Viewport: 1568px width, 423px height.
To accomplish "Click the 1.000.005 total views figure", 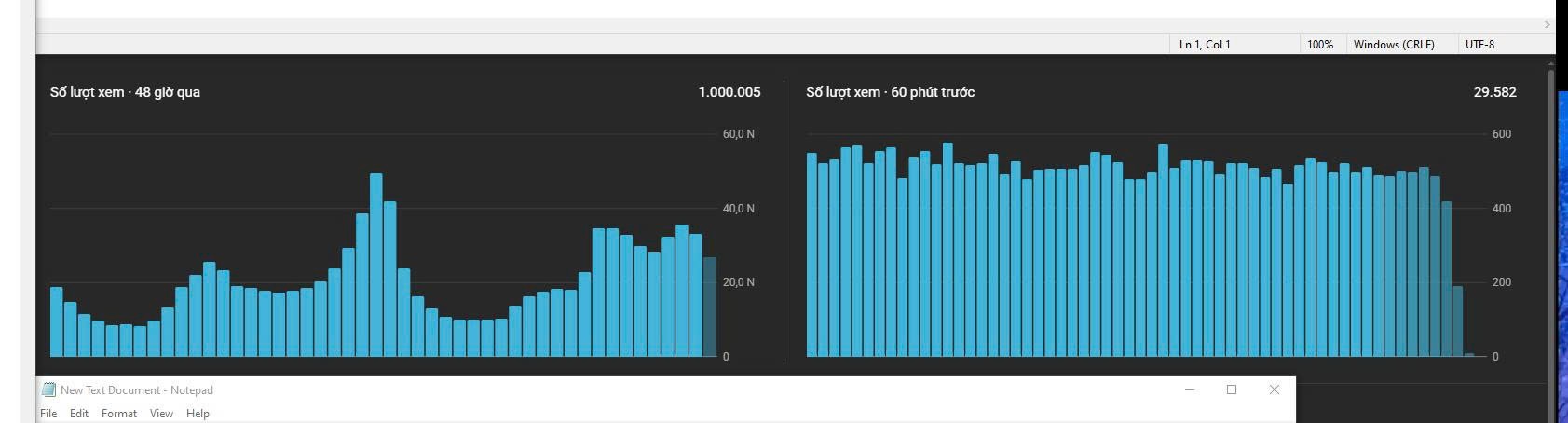I will [729, 92].
